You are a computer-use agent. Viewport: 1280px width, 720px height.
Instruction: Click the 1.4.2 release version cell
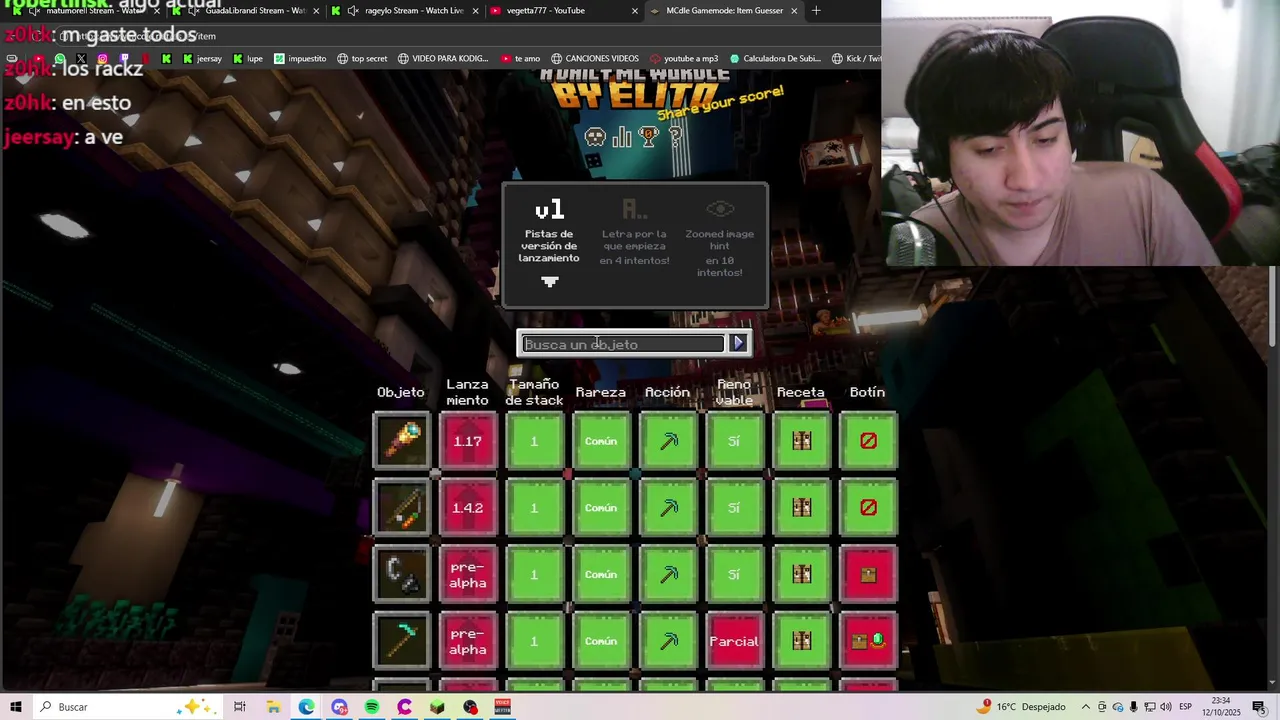click(467, 508)
